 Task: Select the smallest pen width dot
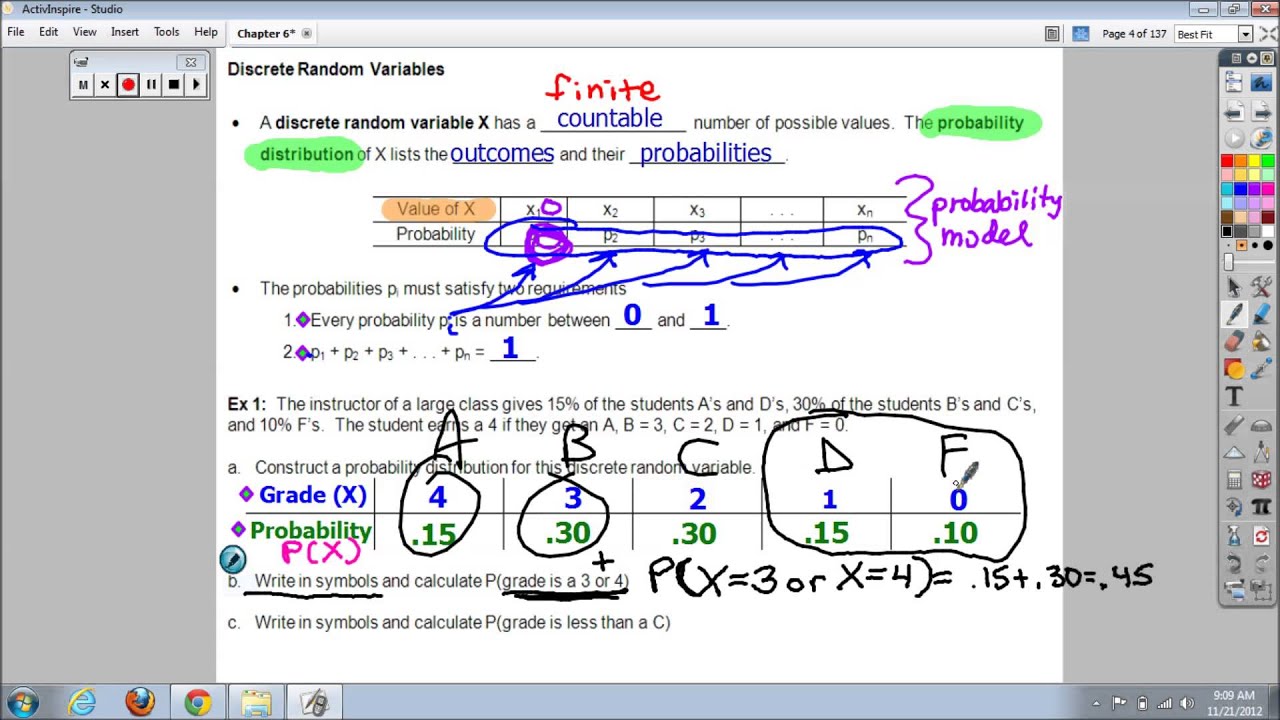[1228, 245]
